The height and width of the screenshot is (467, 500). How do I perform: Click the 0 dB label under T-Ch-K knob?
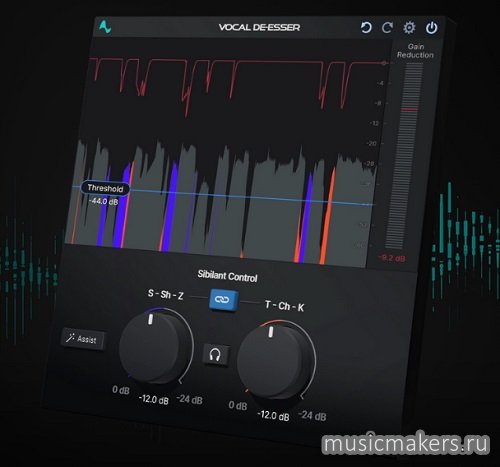tap(238, 406)
